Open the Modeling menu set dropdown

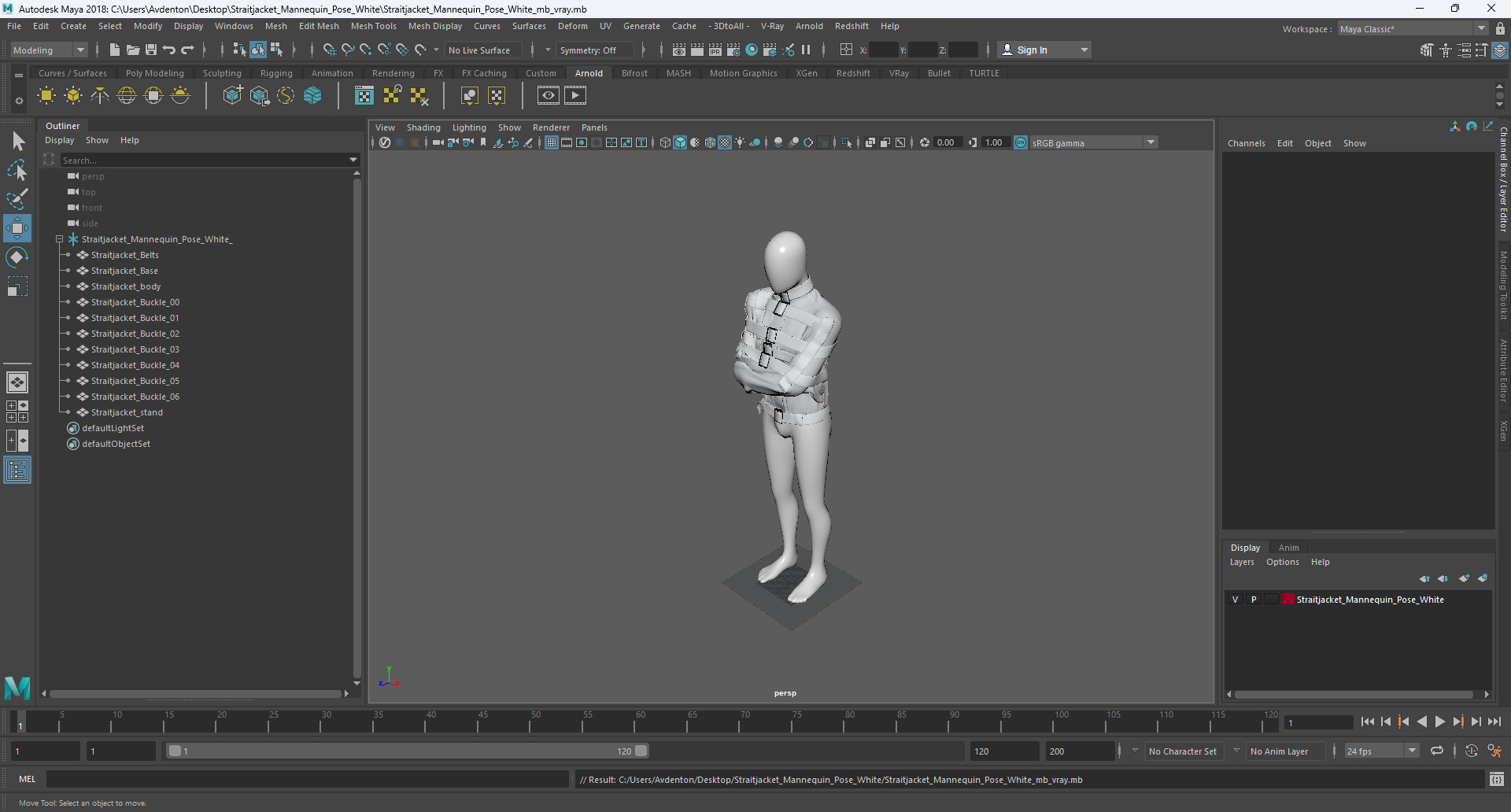pyautogui.click(x=49, y=50)
